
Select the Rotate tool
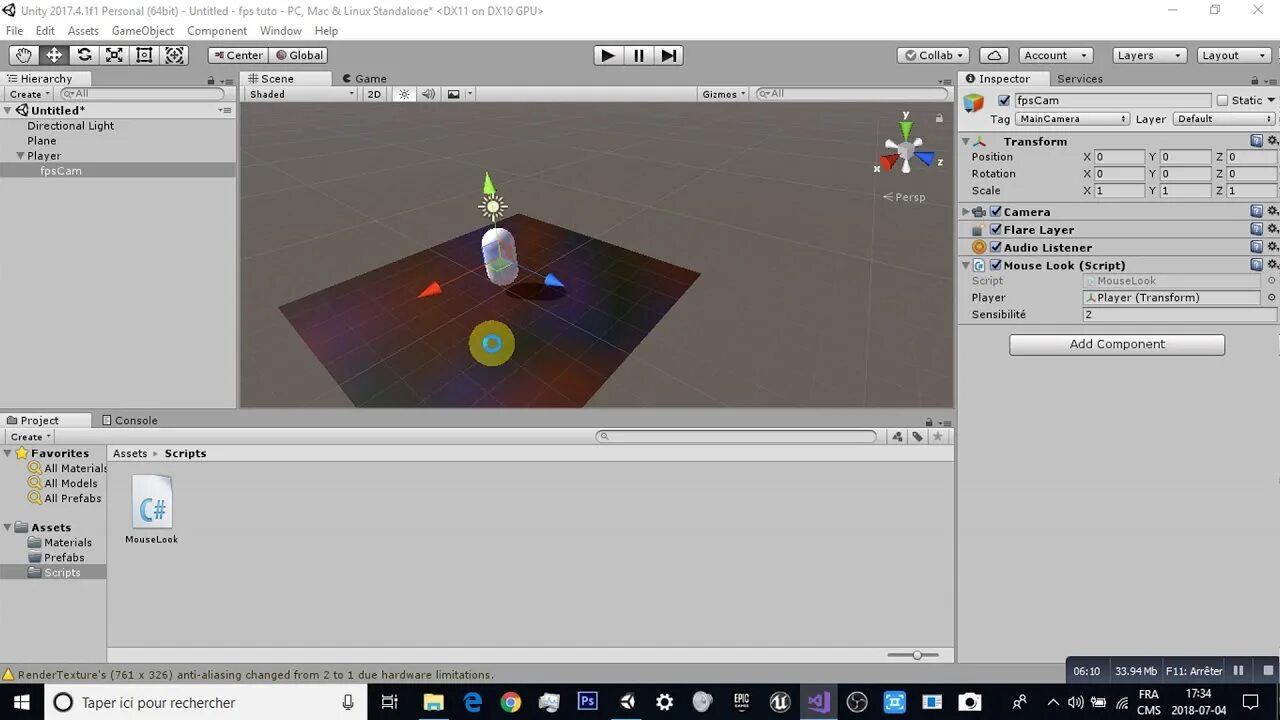point(84,55)
